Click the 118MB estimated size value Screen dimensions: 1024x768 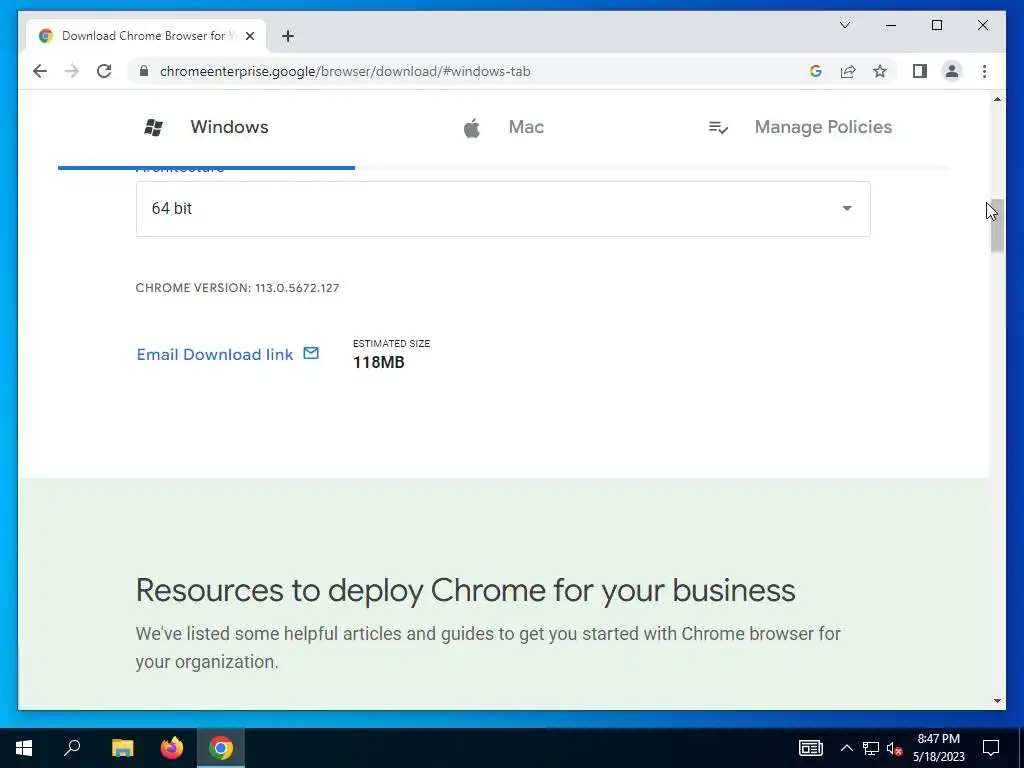[379, 362]
